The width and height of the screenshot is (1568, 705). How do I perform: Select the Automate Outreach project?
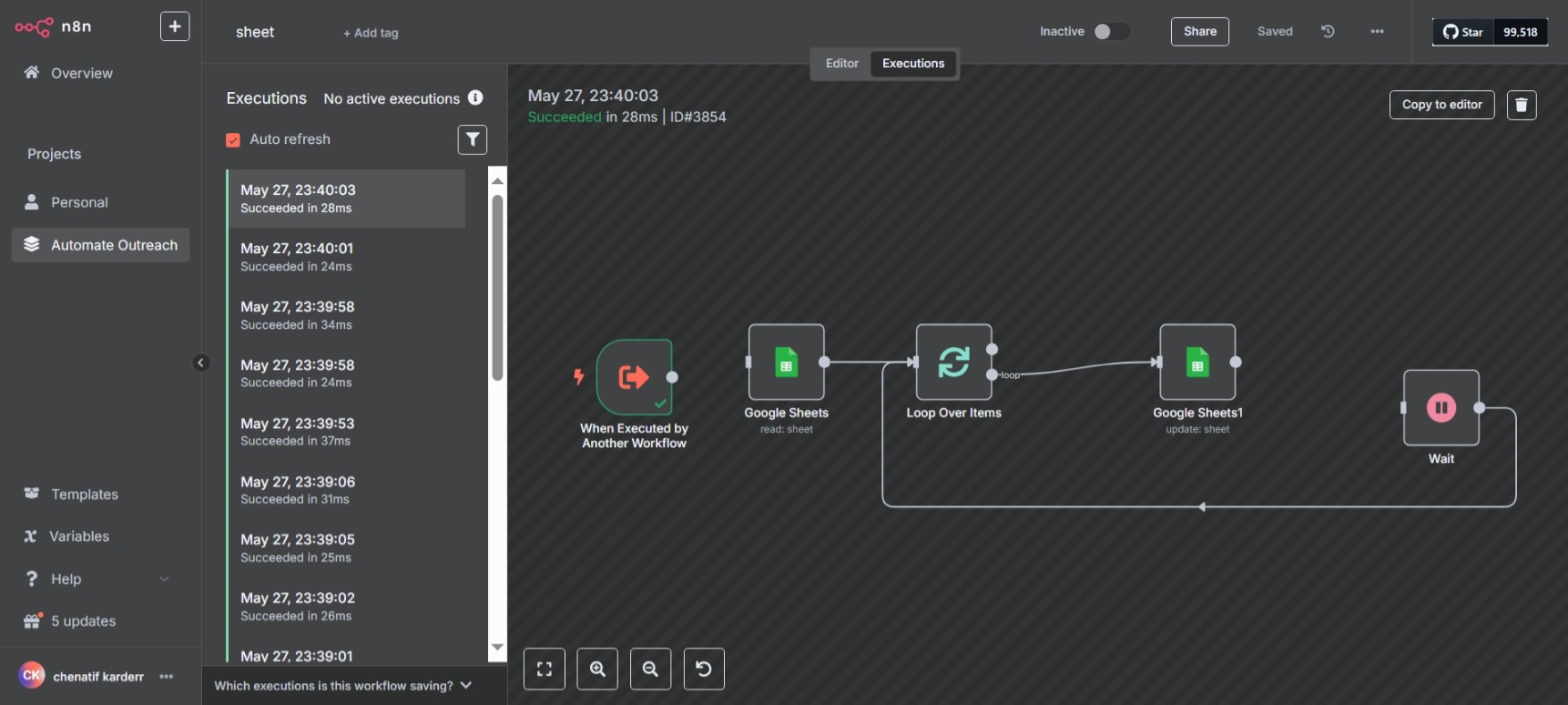100,245
